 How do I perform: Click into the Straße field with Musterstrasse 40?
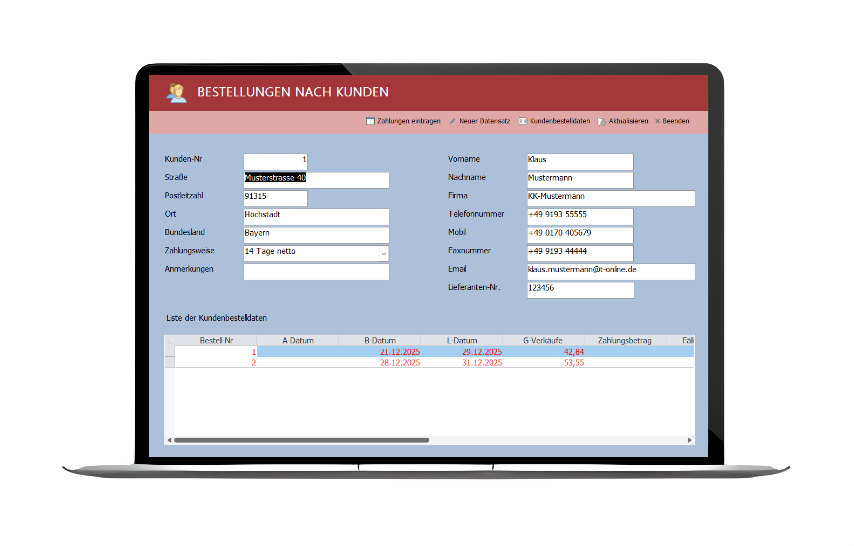point(316,180)
